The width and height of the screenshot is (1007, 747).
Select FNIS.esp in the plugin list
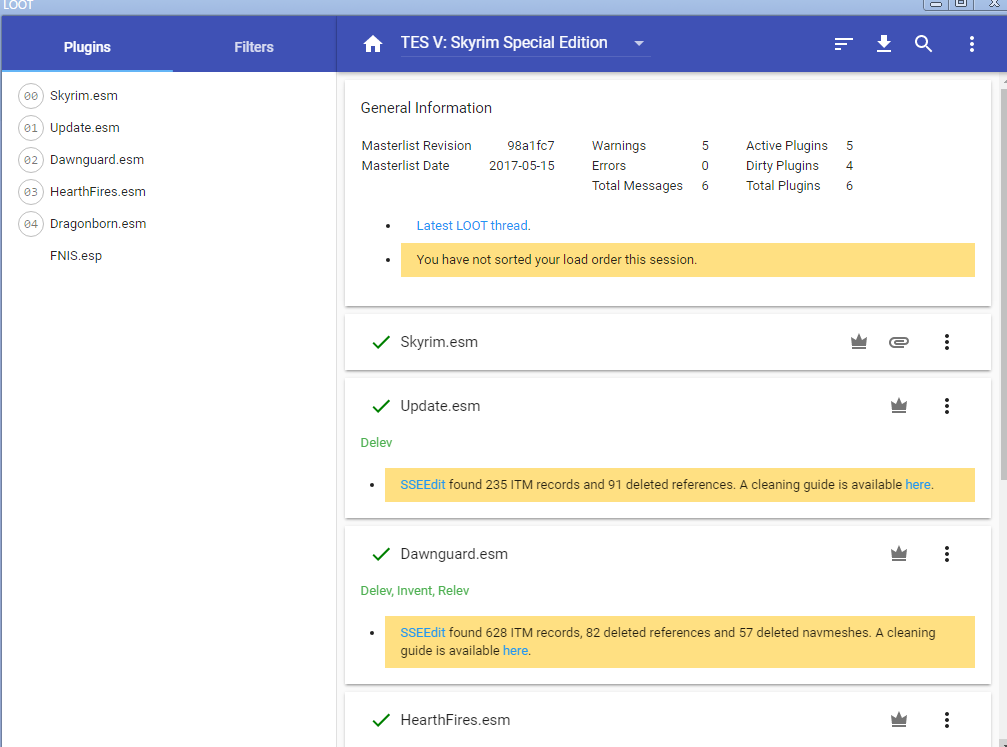point(76,256)
